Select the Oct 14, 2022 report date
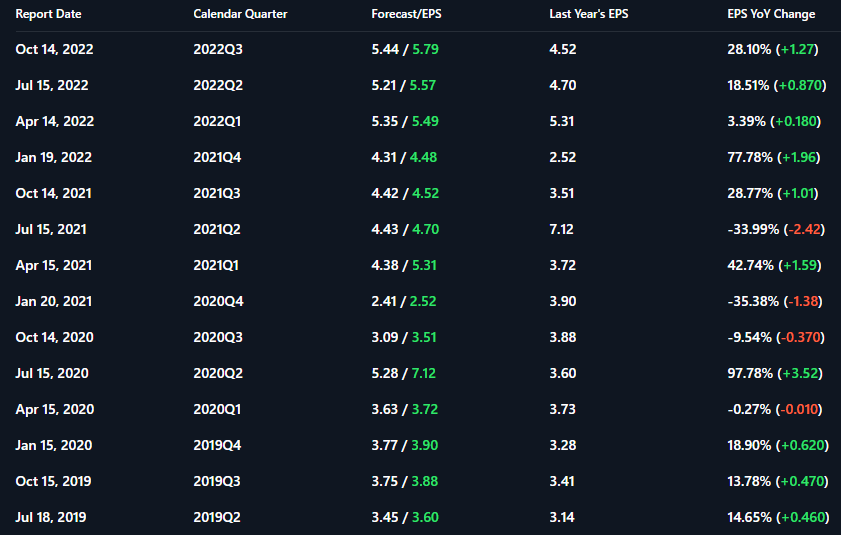This screenshot has width=841, height=535. (55, 49)
